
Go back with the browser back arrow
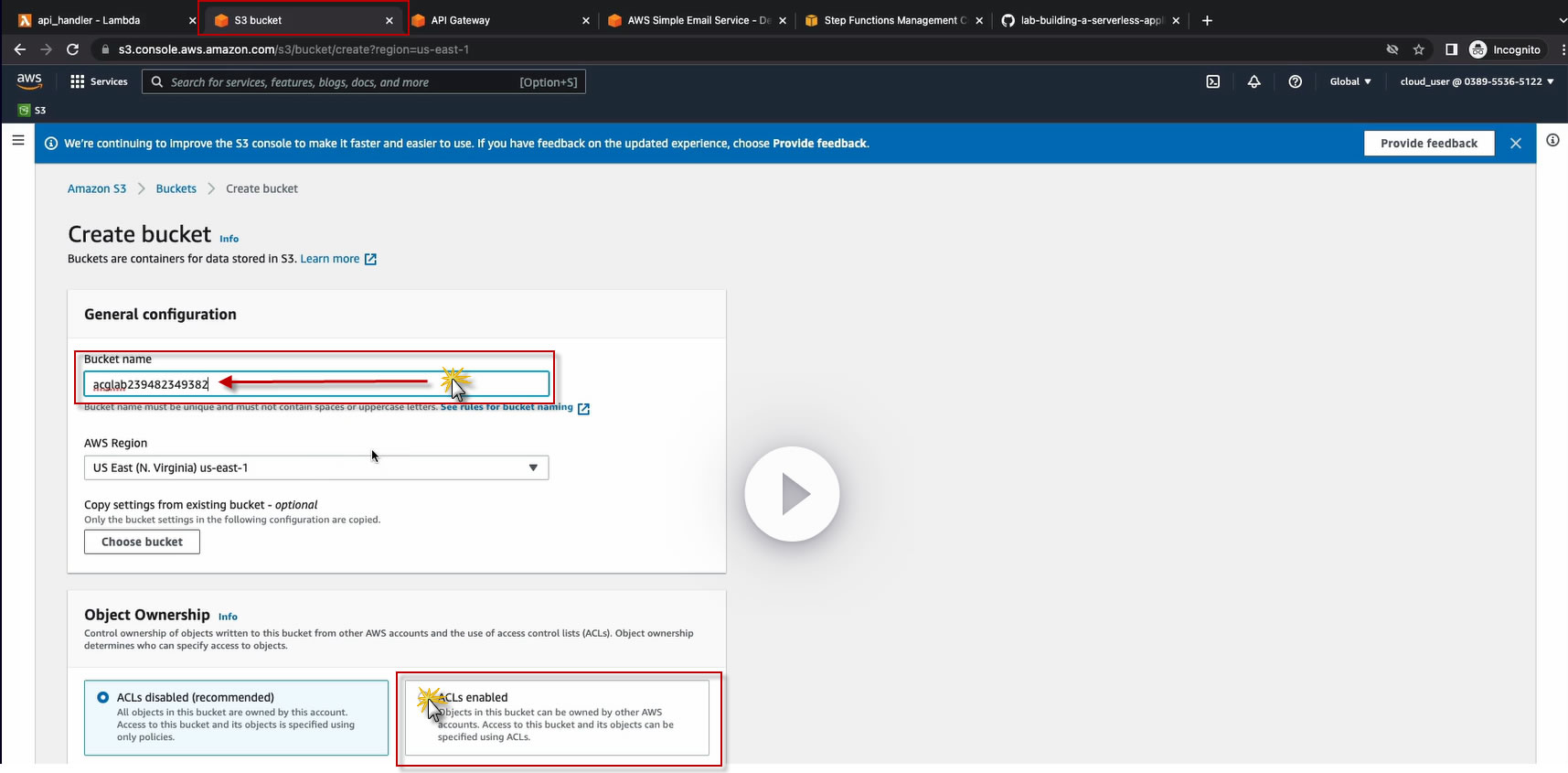(x=20, y=49)
